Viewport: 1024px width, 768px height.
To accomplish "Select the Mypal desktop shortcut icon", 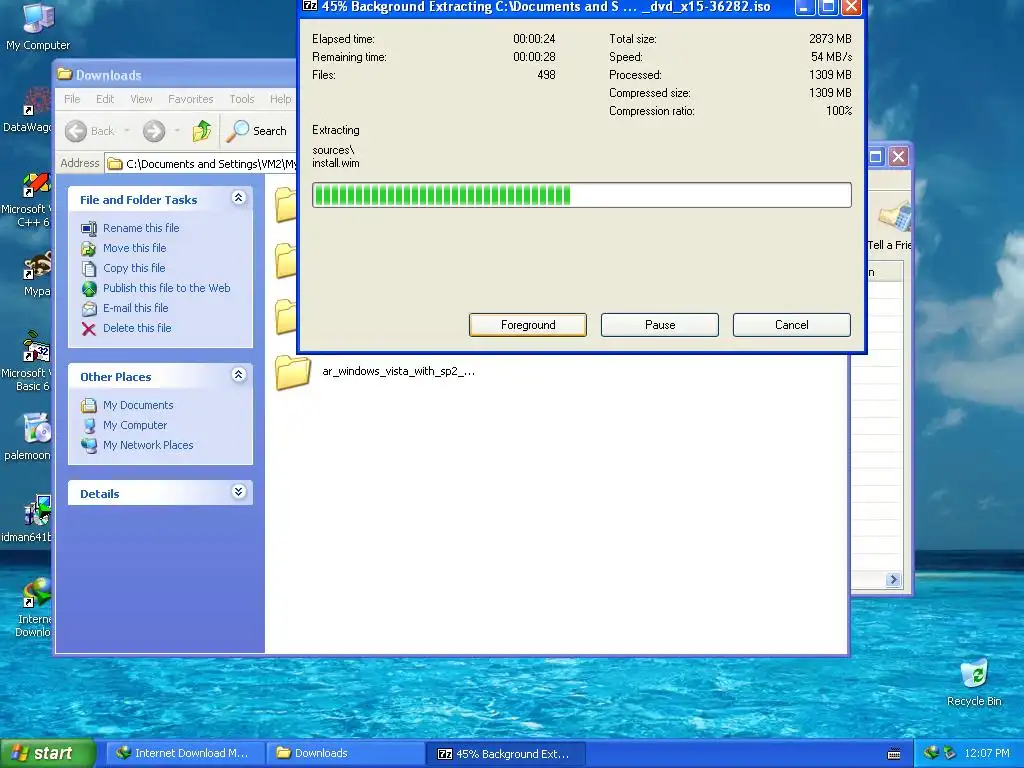I will pos(37,266).
